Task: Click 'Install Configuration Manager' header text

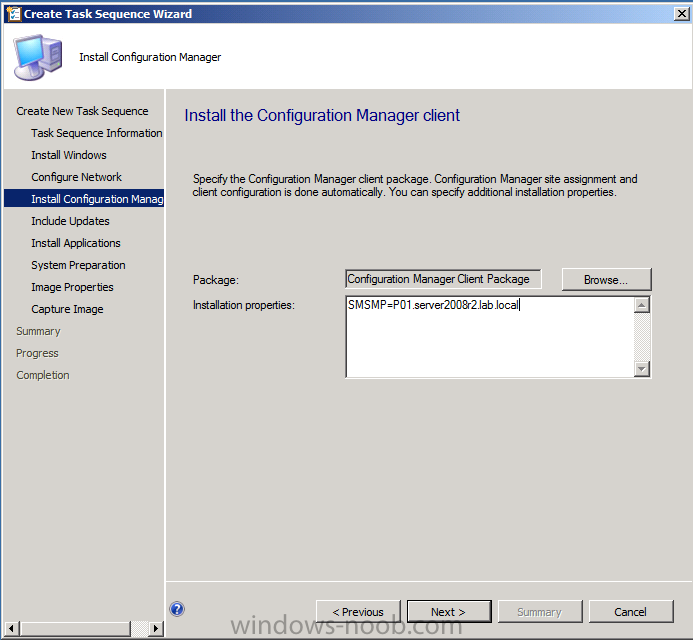Action: pyautogui.click(x=150, y=57)
